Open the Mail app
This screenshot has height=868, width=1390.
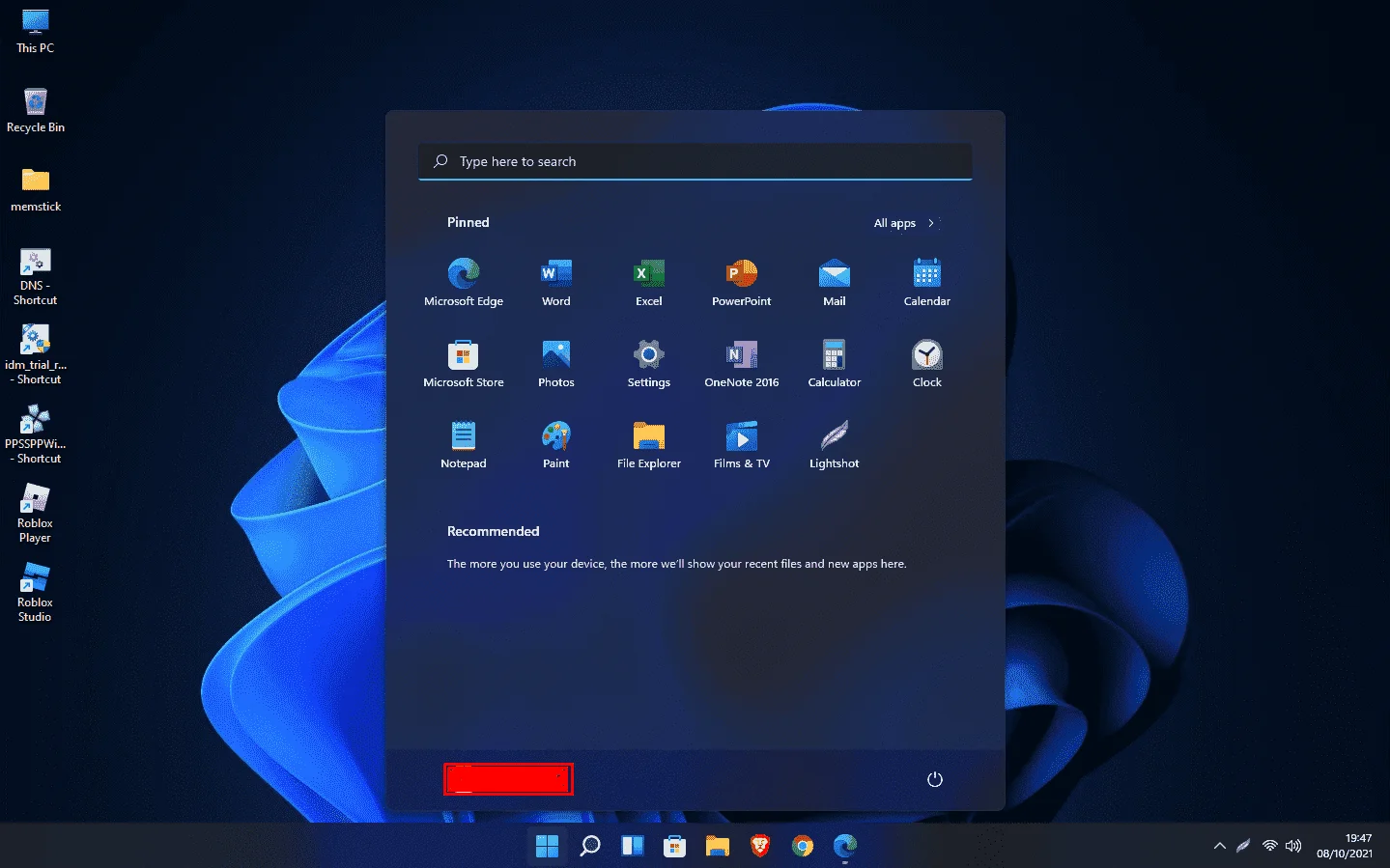point(835,282)
